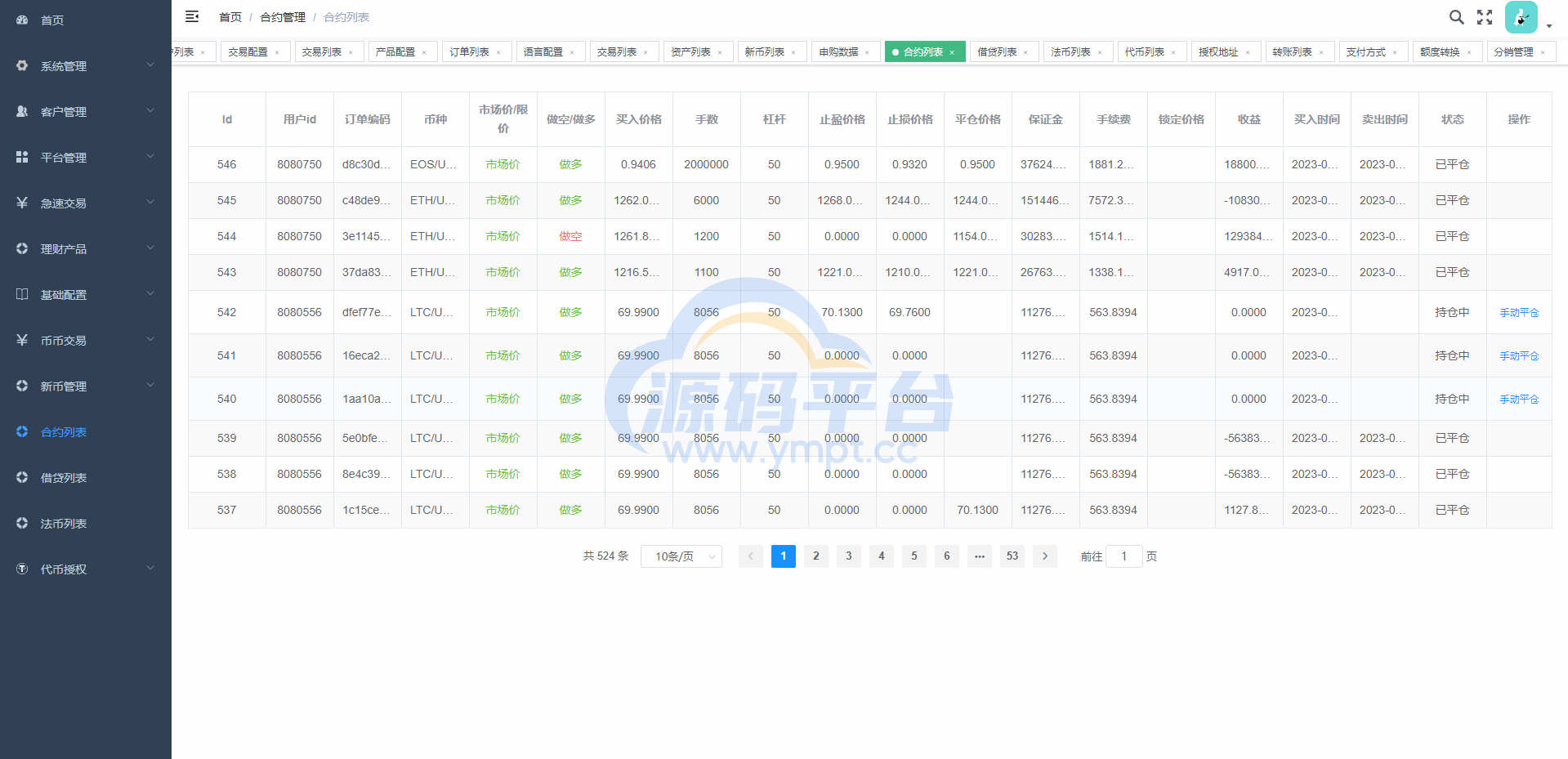
Task: Close the active 合约列表 tab
Action: (x=952, y=52)
